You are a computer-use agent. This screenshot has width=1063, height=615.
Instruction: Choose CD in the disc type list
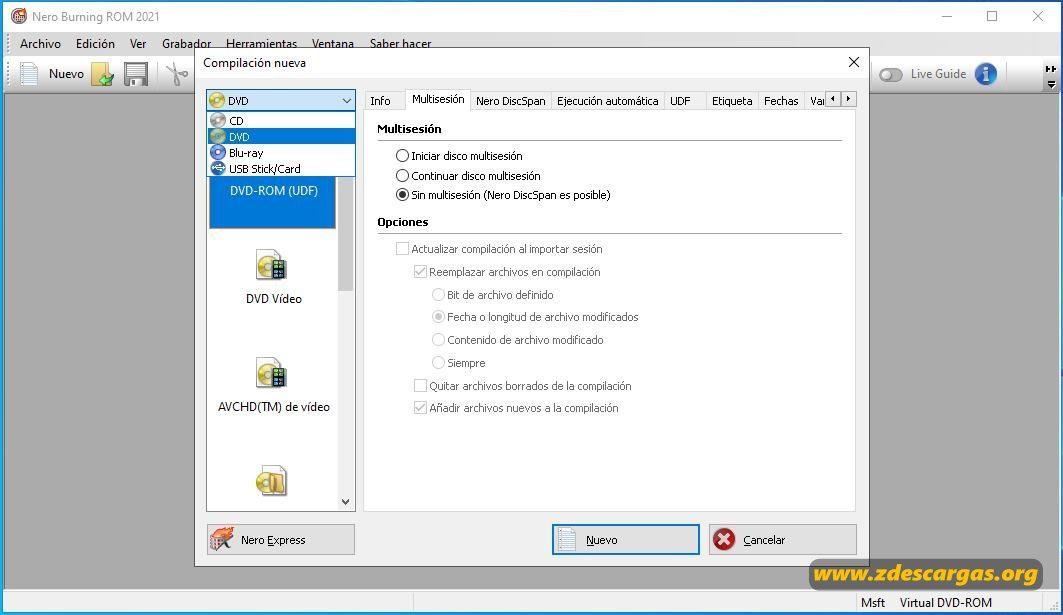281,121
